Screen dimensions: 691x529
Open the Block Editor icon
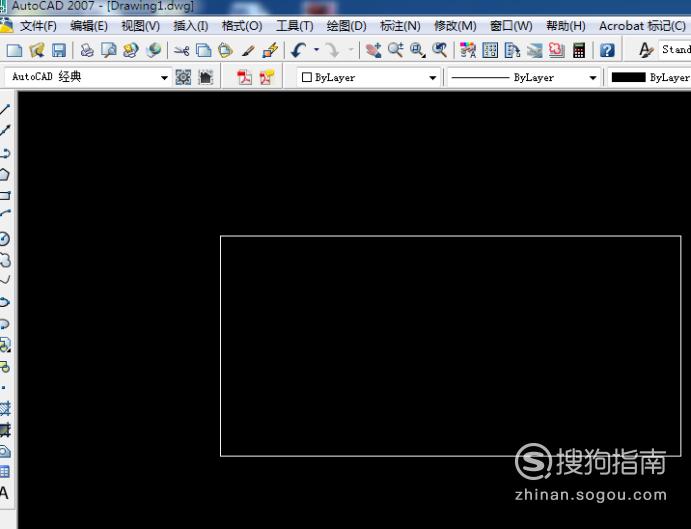click(270, 50)
